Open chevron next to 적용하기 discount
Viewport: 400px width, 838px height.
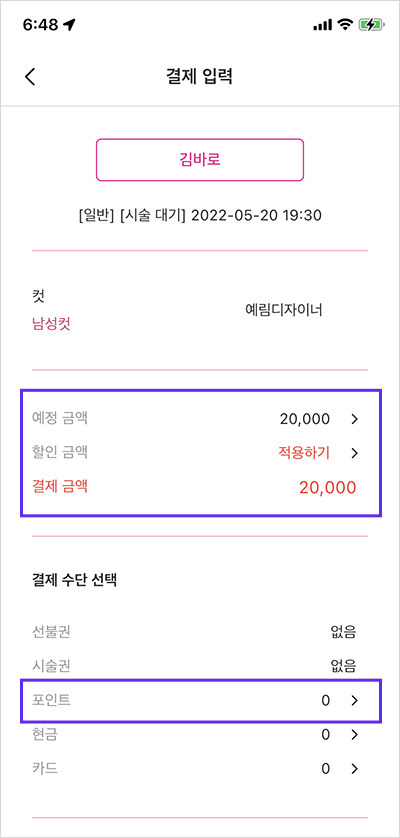coord(354,453)
